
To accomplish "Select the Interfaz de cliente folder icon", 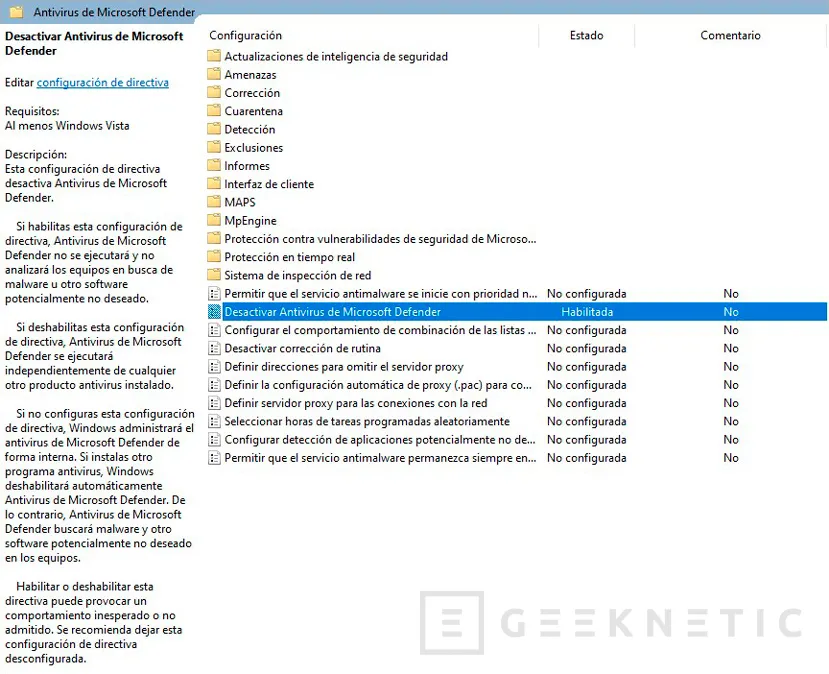I will click(214, 184).
